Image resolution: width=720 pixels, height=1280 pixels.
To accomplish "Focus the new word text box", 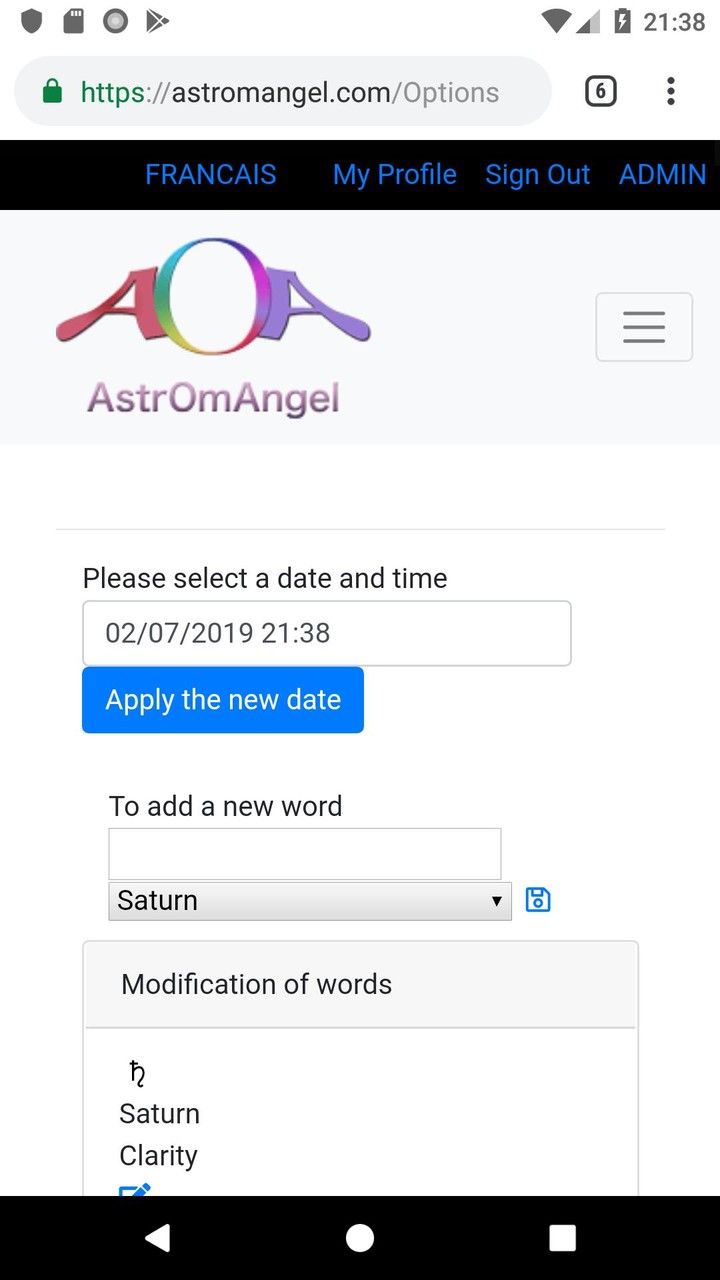I will pos(304,854).
